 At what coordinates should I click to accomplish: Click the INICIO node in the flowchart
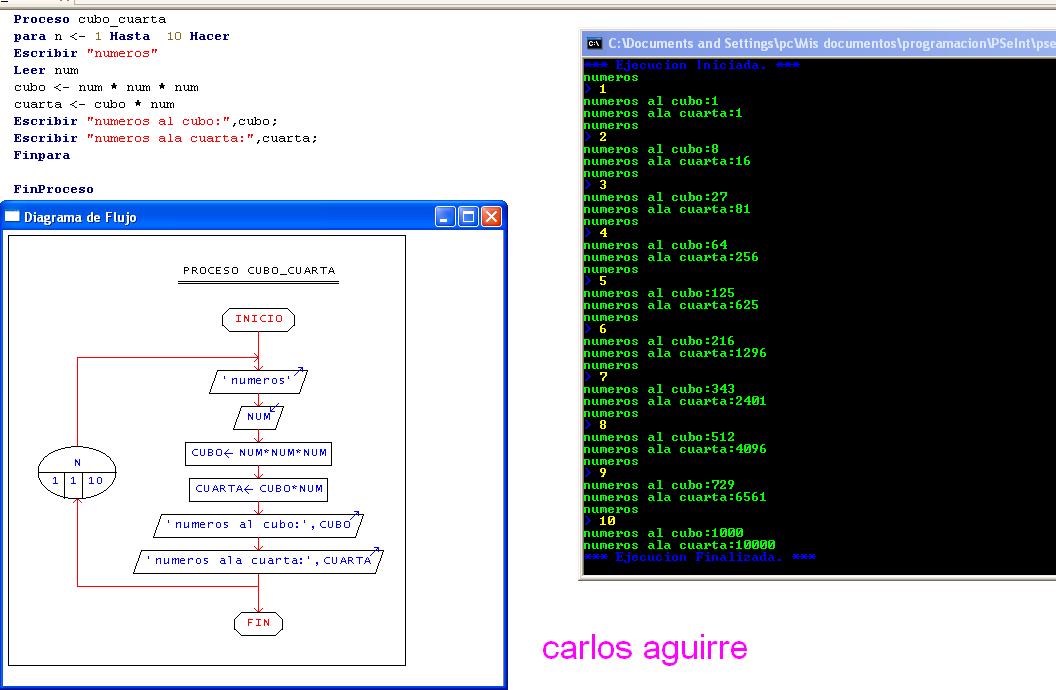pos(259,319)
